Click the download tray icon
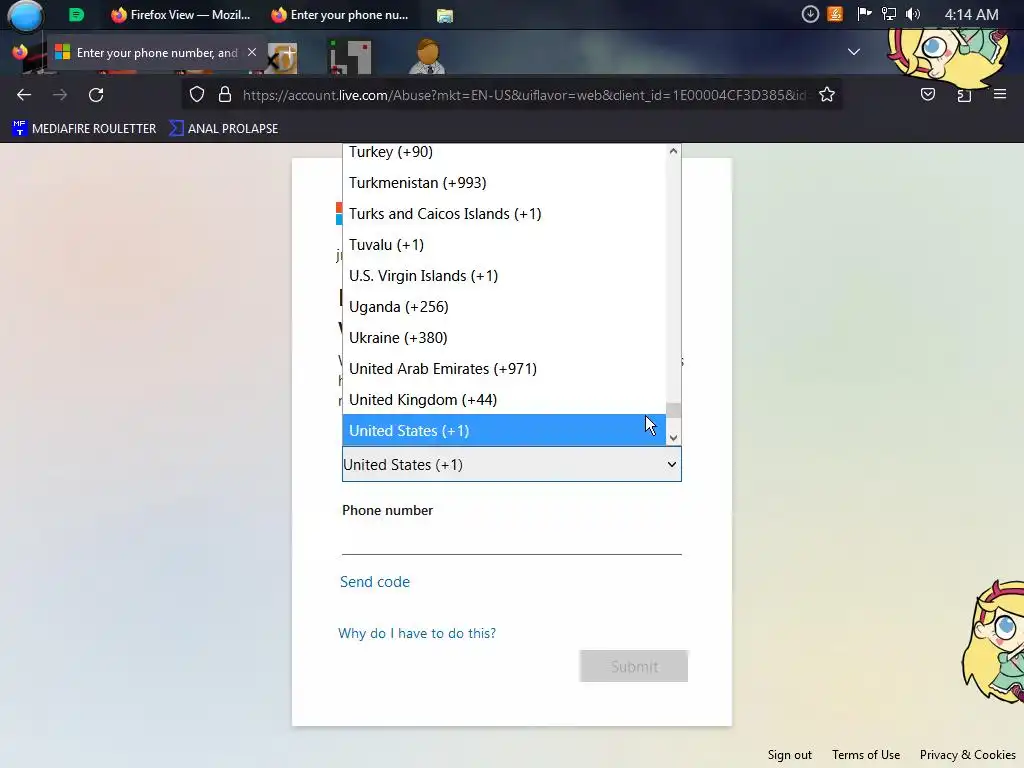 click(x=810, y=14)
